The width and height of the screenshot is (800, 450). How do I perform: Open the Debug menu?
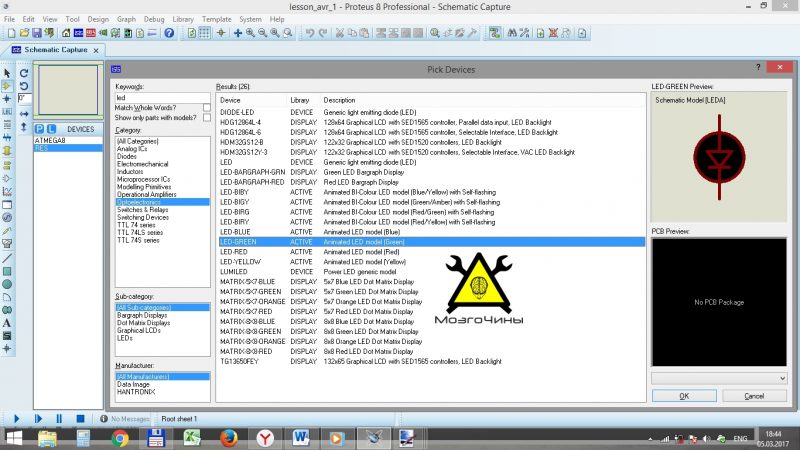(154, 19)
